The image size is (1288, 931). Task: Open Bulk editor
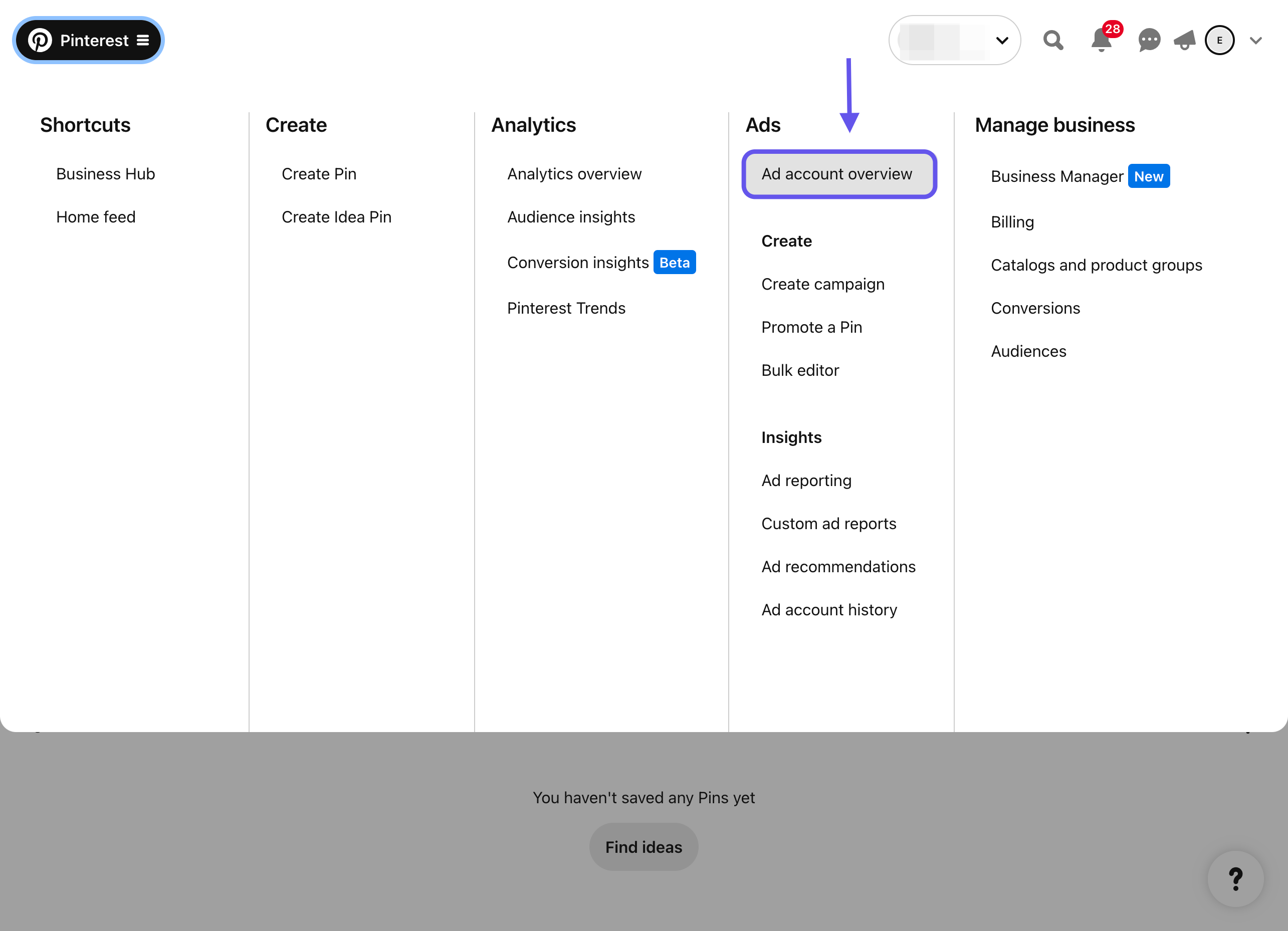(x=799, y=370)
